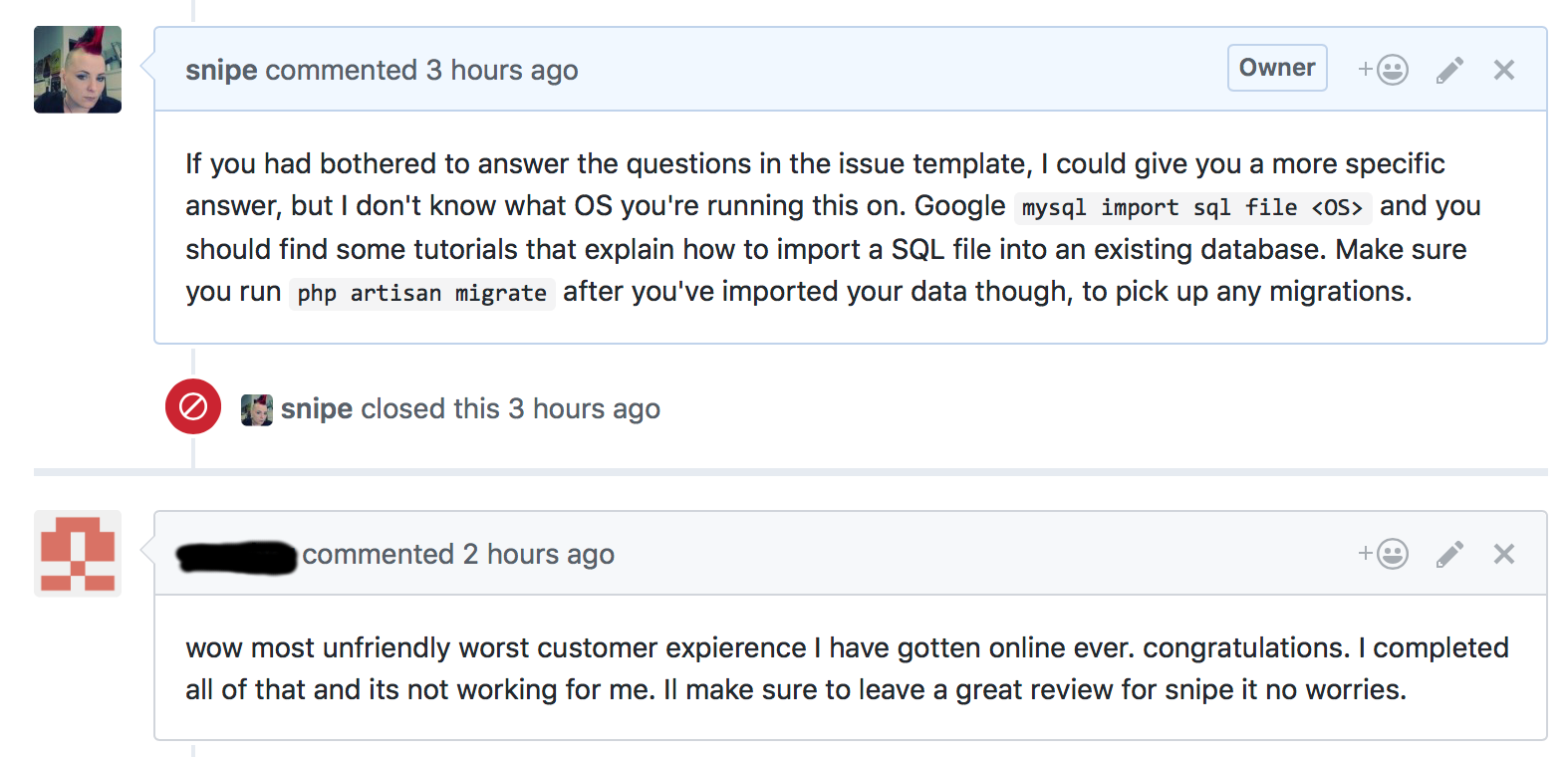Click small snipe avatar in closed event
The width and height of the screenshot is (1568, 757).
coord(257,409)
